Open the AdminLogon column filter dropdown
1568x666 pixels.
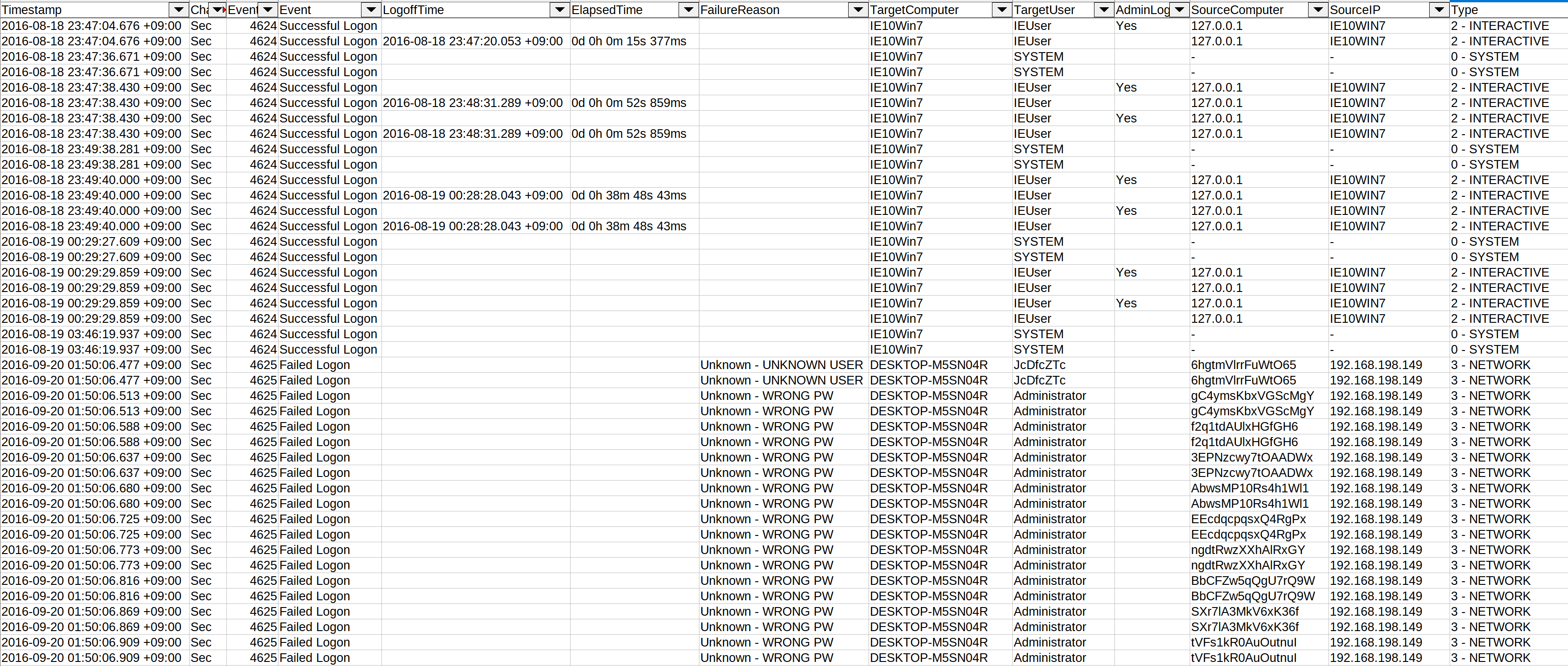pos(1179,10)
